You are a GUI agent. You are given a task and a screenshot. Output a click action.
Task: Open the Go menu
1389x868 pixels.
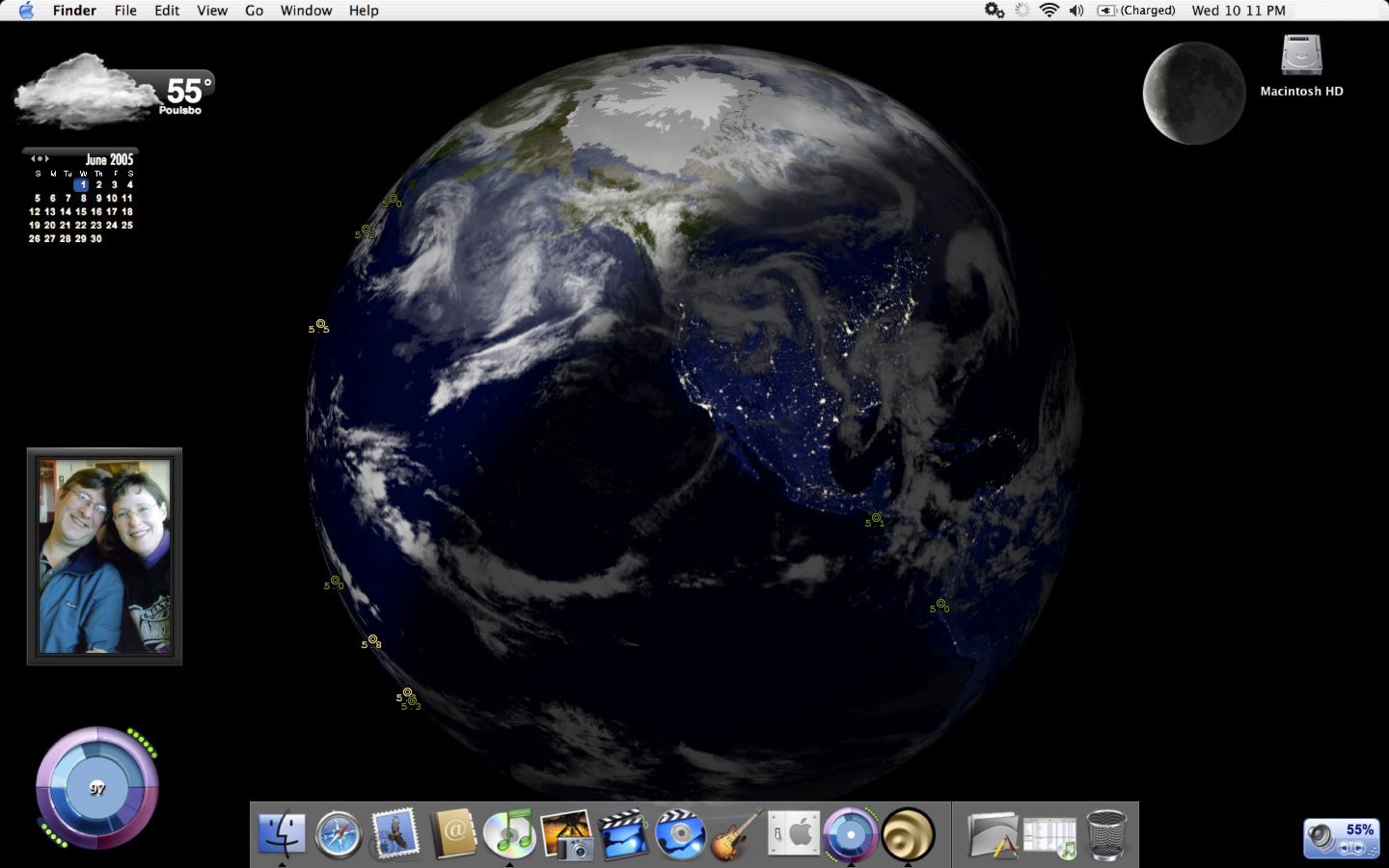pyautogui.click(x=255, y=11)
